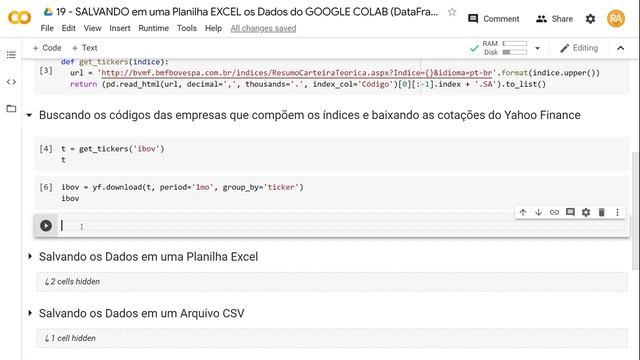Open the RA account avatar
This screenshot has width=640, height=360.
[x=616, y=19]
